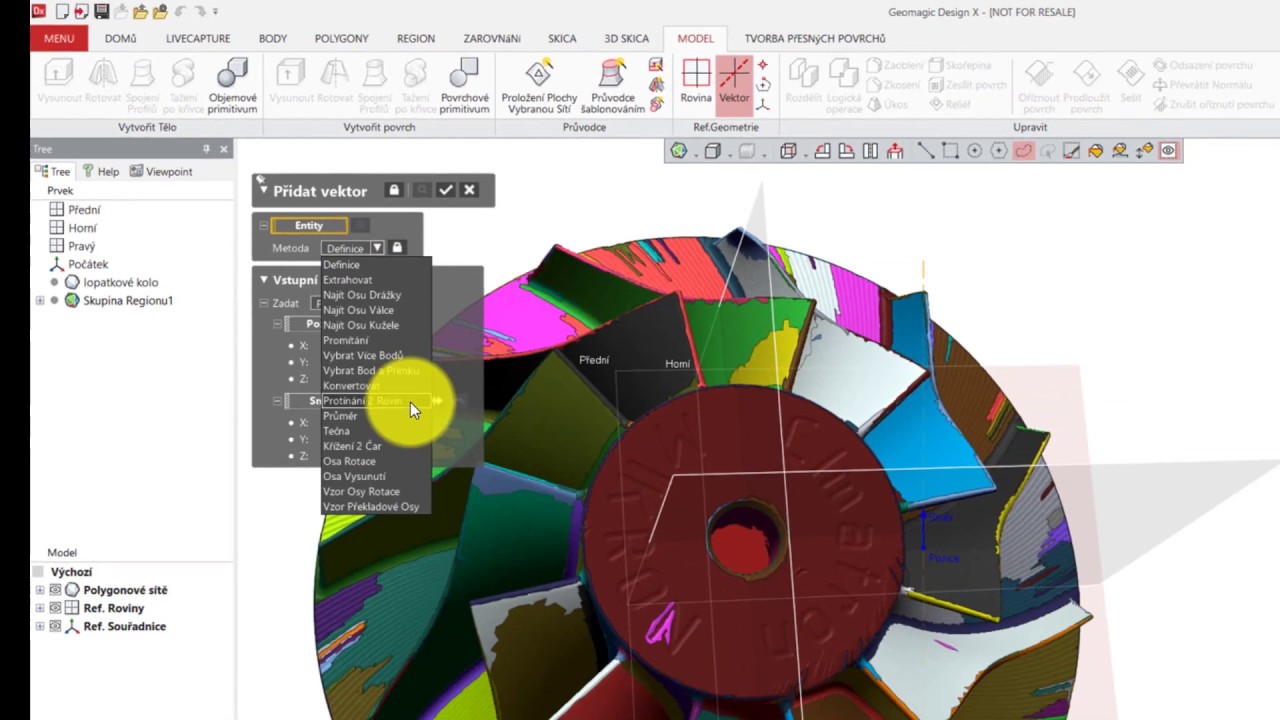Collapse the Entity section in the dialog
1280x720 pixels.
point(264,225)
